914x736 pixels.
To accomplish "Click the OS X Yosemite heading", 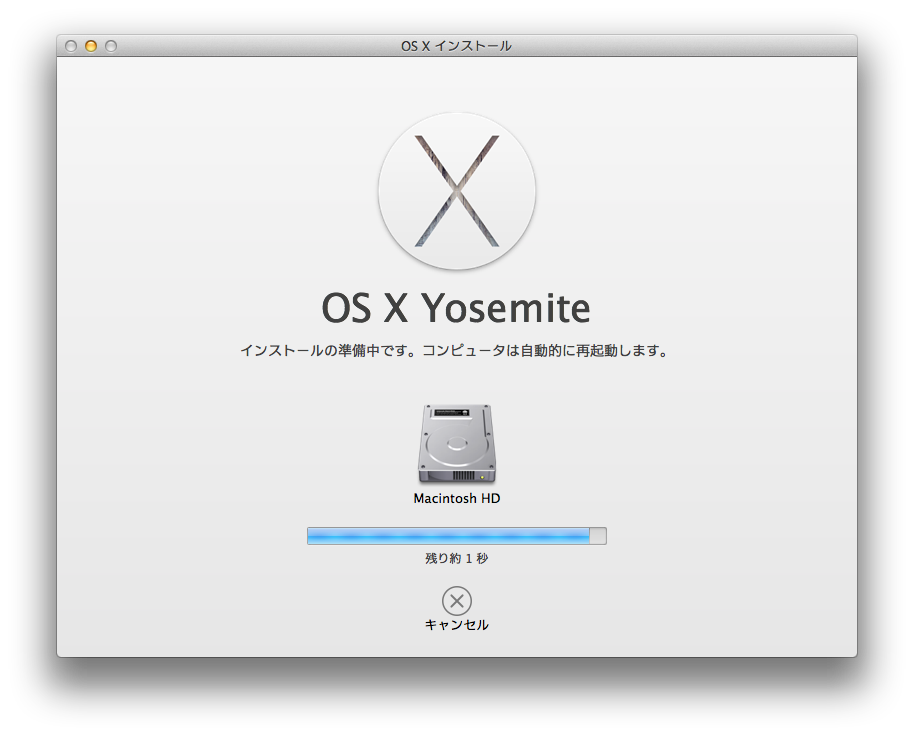I will (456, 307).
